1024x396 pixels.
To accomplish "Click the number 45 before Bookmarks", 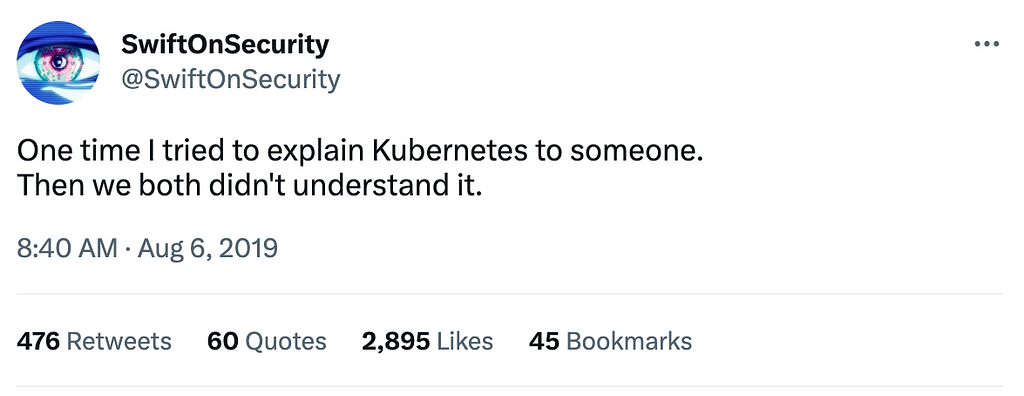I will [x=544, y=341].
